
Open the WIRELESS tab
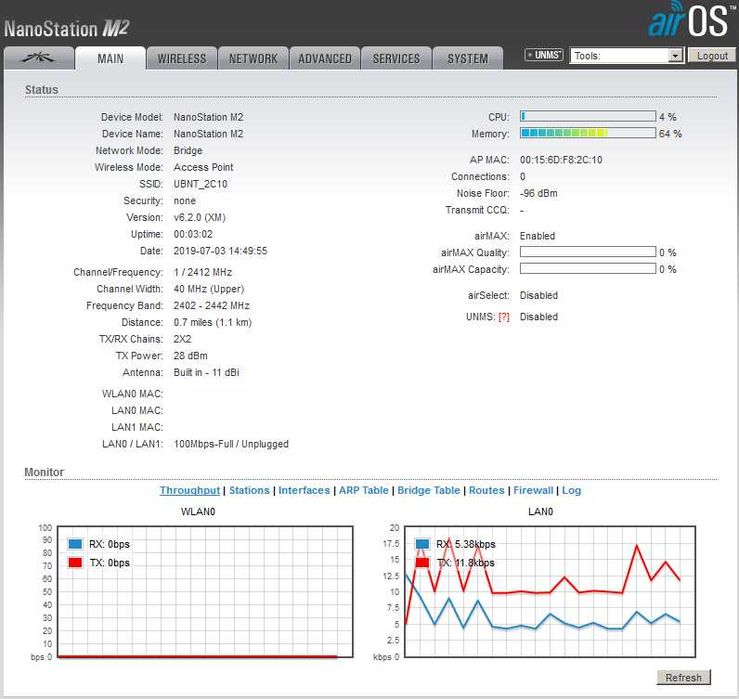point(182,58)
